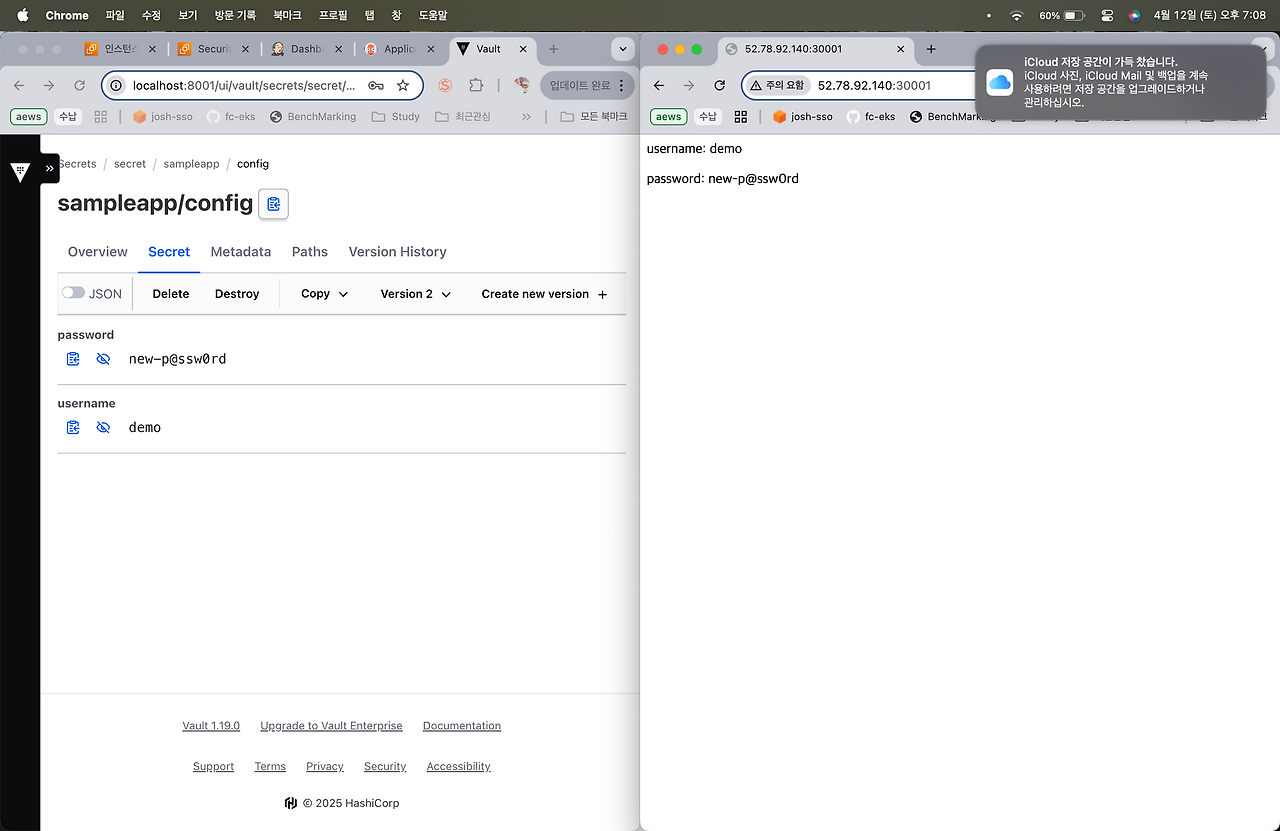
Task: Click the 주의 요함 security warning chip
Action: coord(777,86)
